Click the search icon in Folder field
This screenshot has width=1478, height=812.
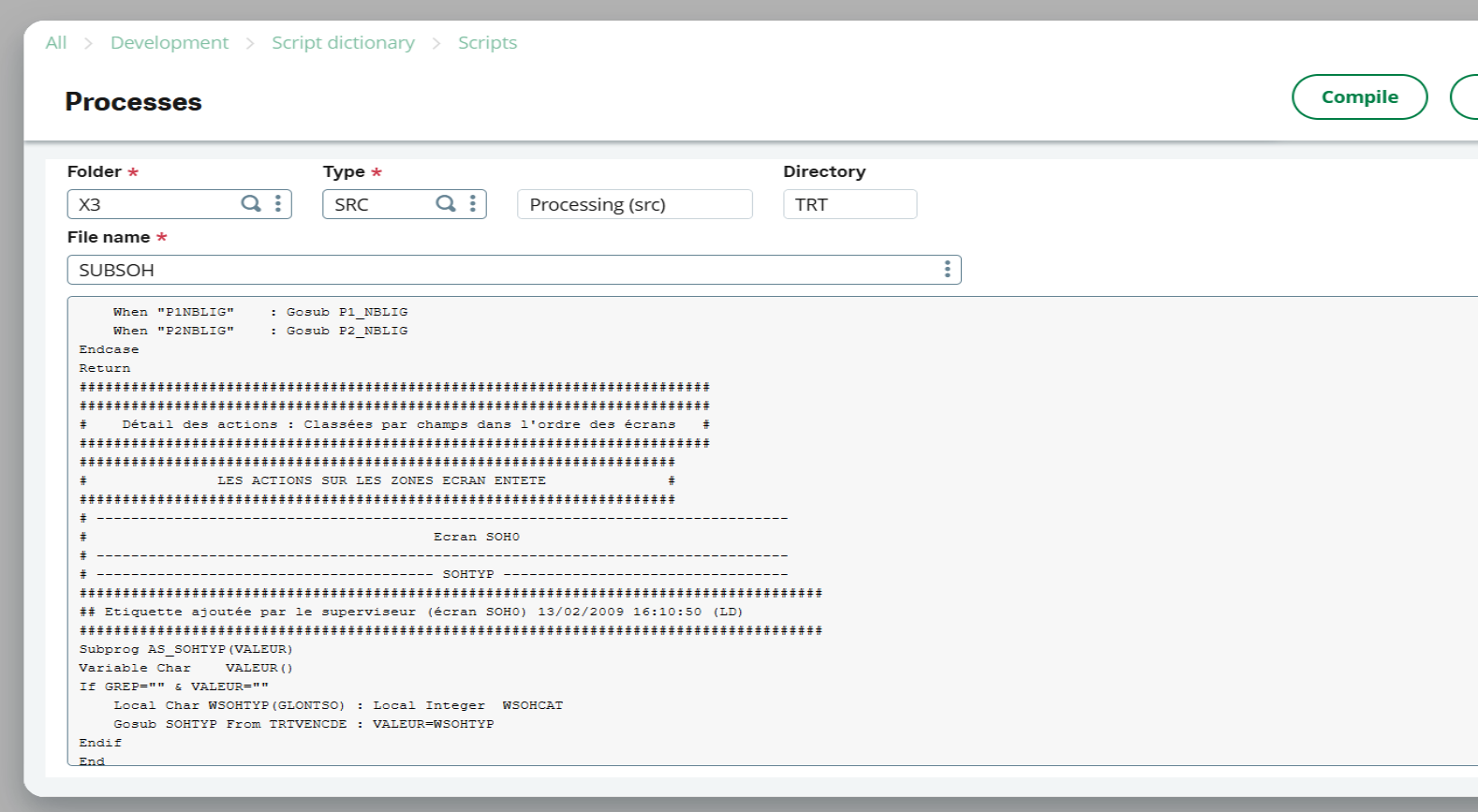click(x=251, y=203)
